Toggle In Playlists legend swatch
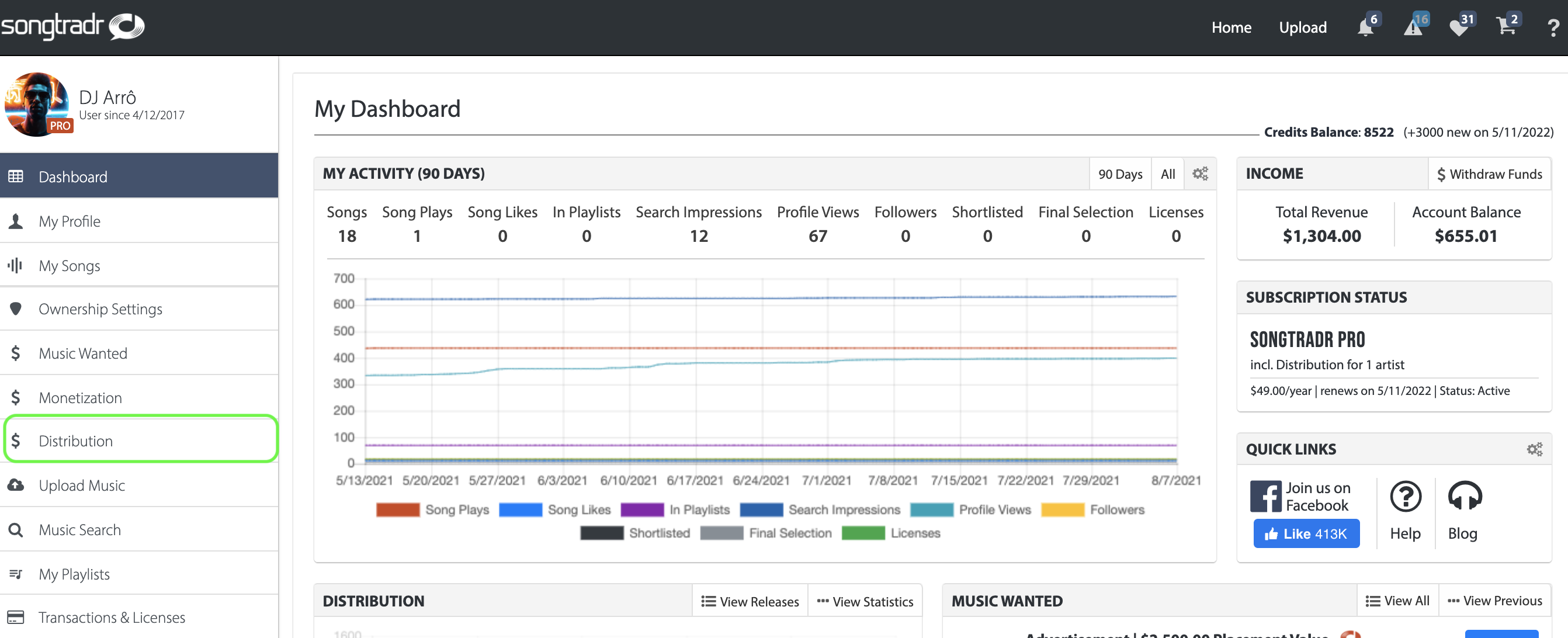The height and width of the screenshot is (638, 1568). (x=641, y=509)
